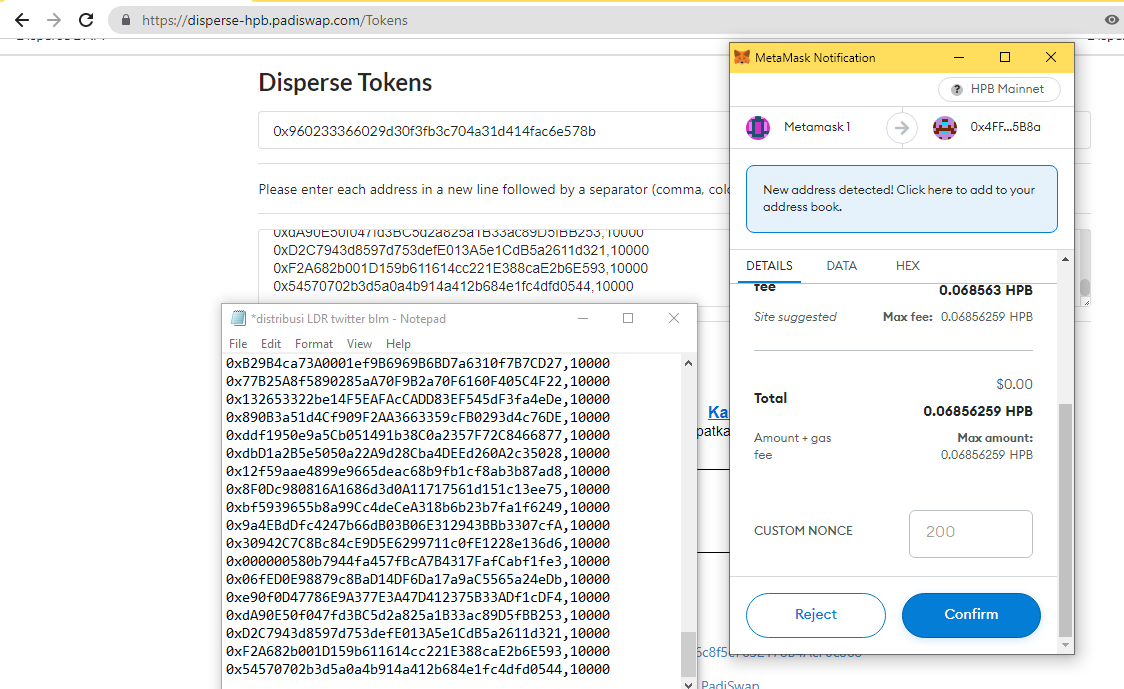Click the Notepad line starting 0x8F0Dc98081
The image size is (1124, 689).
[x=418, y=489]
